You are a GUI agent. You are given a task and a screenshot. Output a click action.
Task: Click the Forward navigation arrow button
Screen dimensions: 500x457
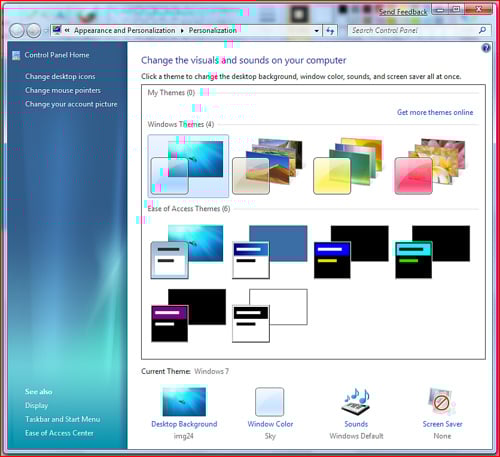point(33,31)
